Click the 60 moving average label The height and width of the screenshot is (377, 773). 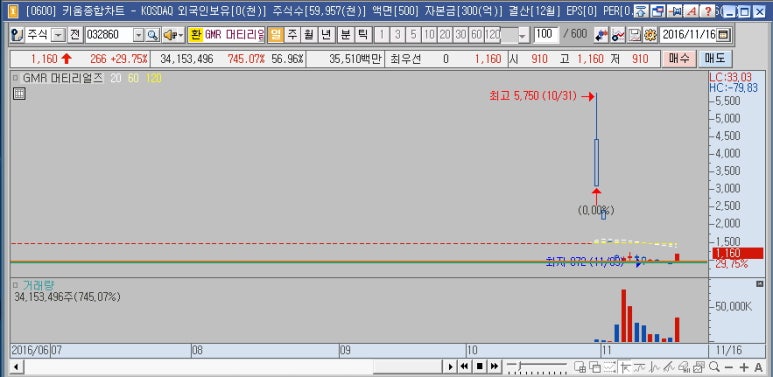click(x=133, y=78)
